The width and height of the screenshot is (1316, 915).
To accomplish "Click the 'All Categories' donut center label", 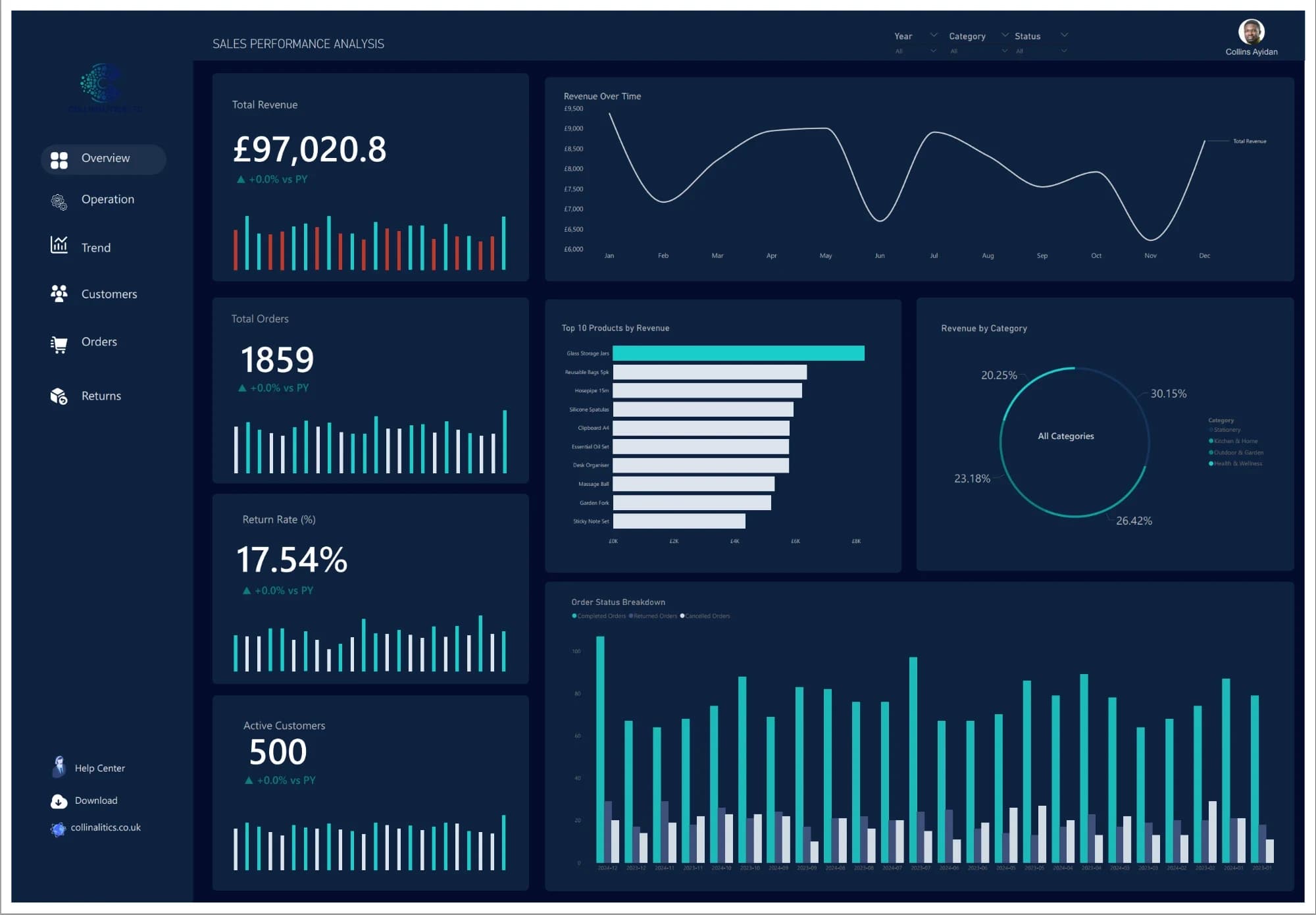I will click(1066, 436).
